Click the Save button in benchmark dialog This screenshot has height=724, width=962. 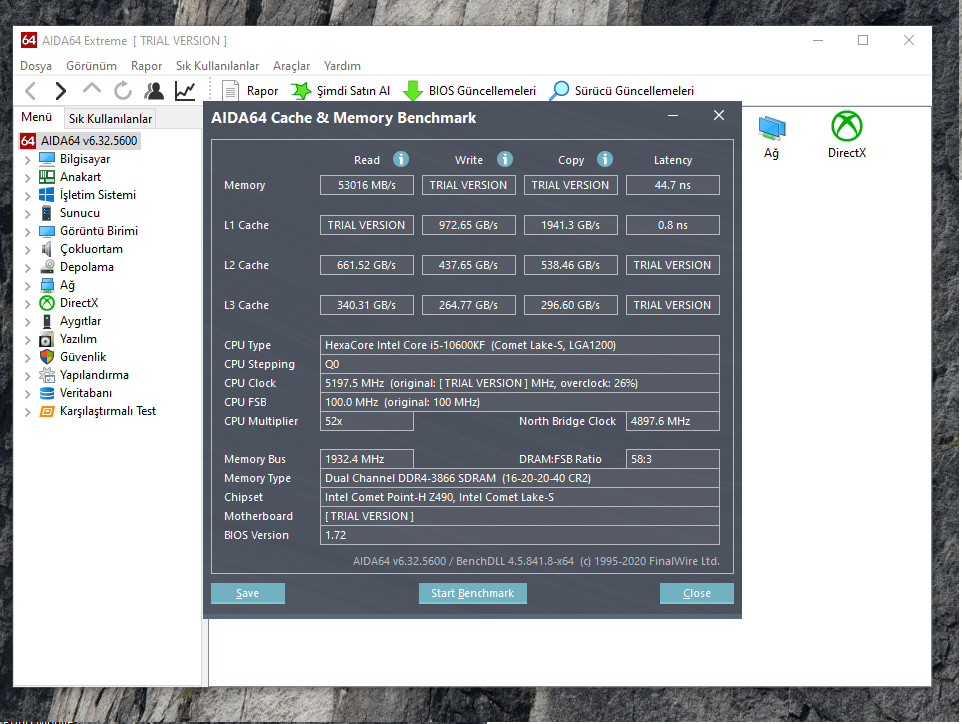click(x=247, y=593)
